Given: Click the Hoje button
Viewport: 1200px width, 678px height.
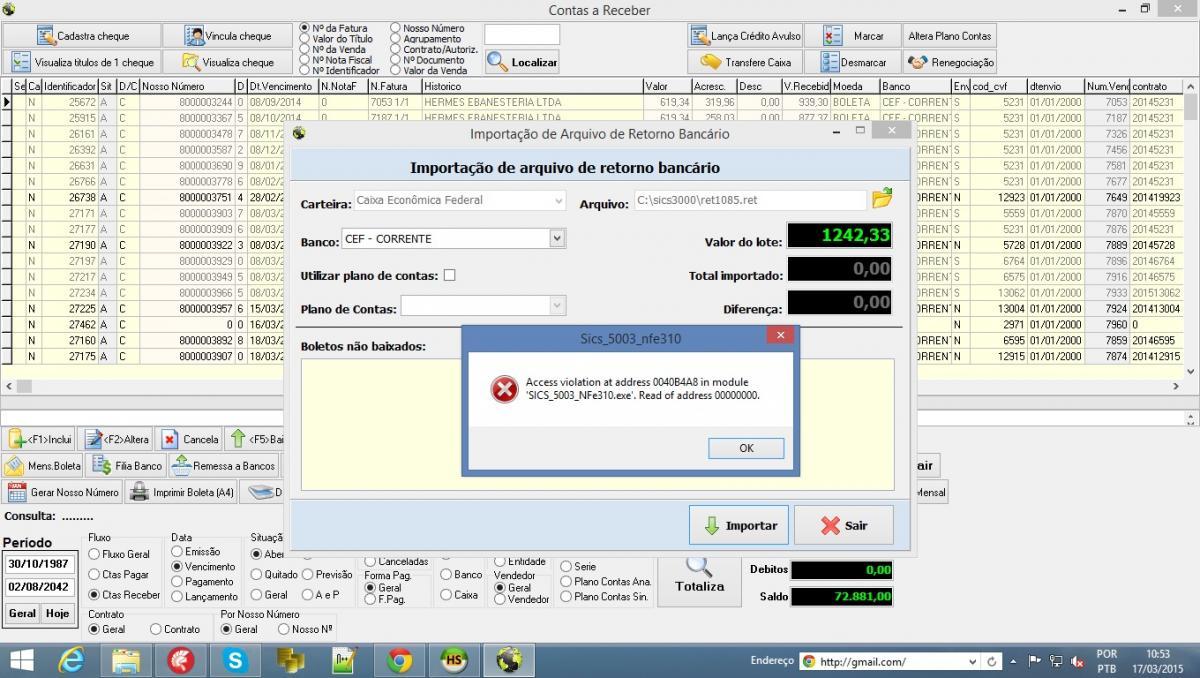Looking at the screenshot, I should pos(58,613).
